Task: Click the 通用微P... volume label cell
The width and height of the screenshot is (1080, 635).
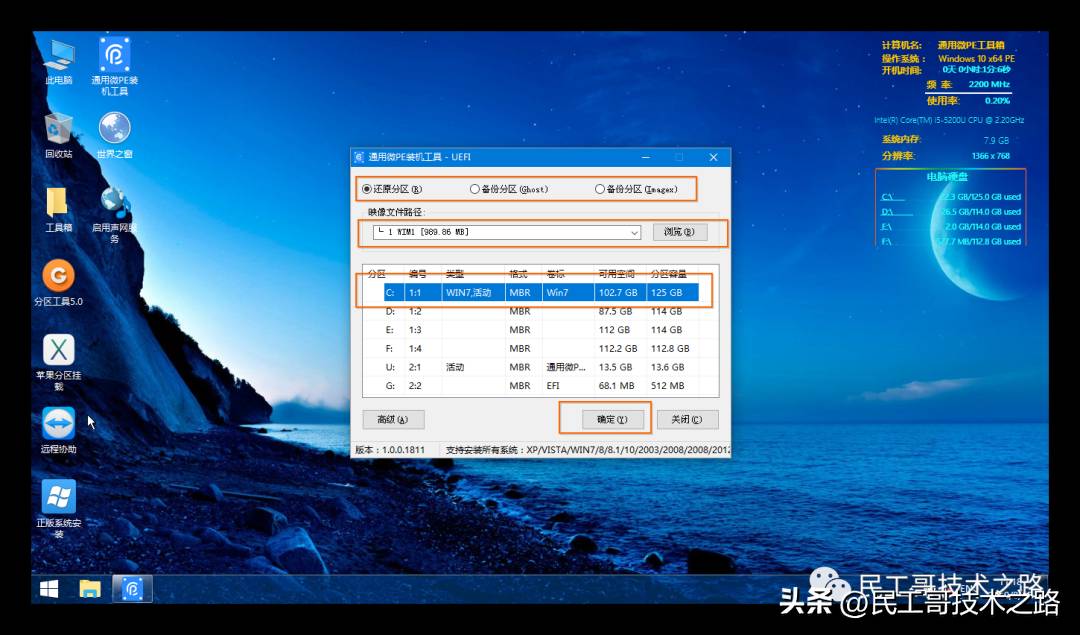Action: (x=565, y=367)
